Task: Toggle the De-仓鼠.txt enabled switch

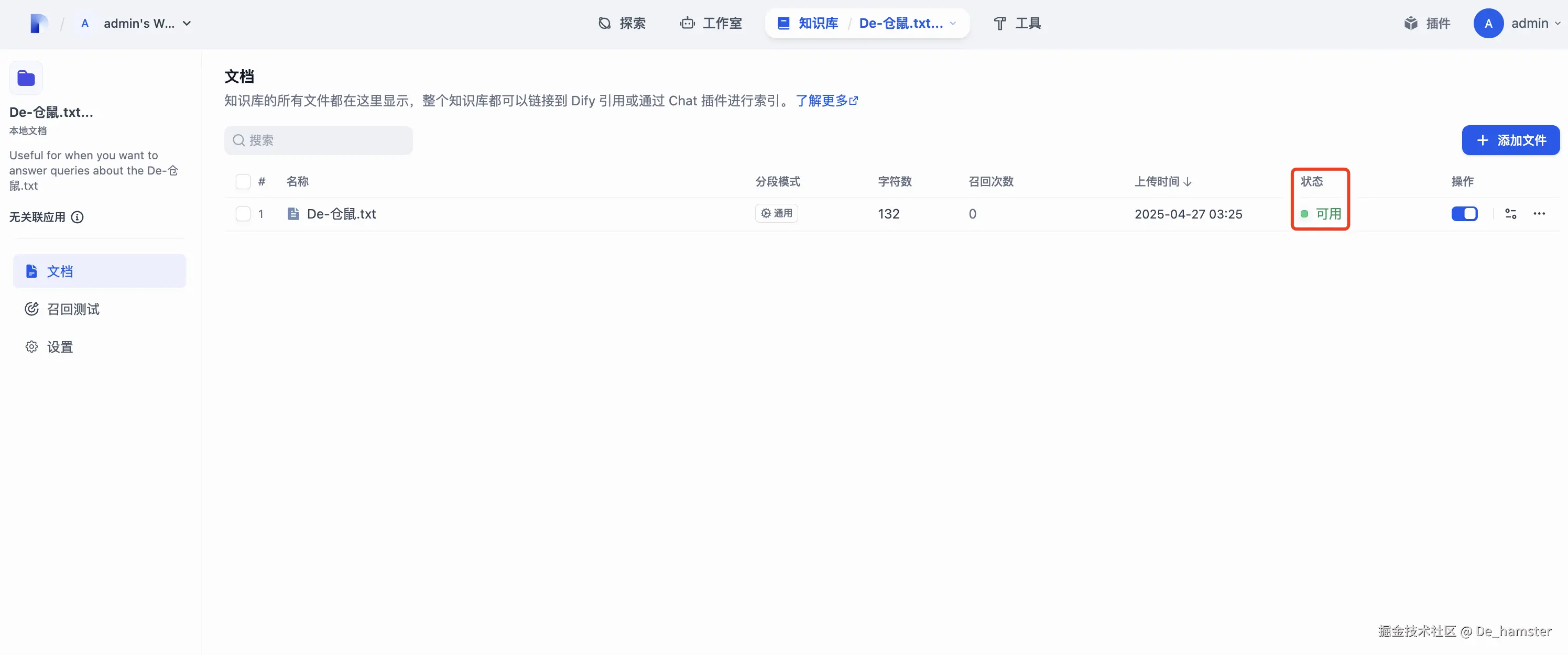Action: tap(1464, 214)
